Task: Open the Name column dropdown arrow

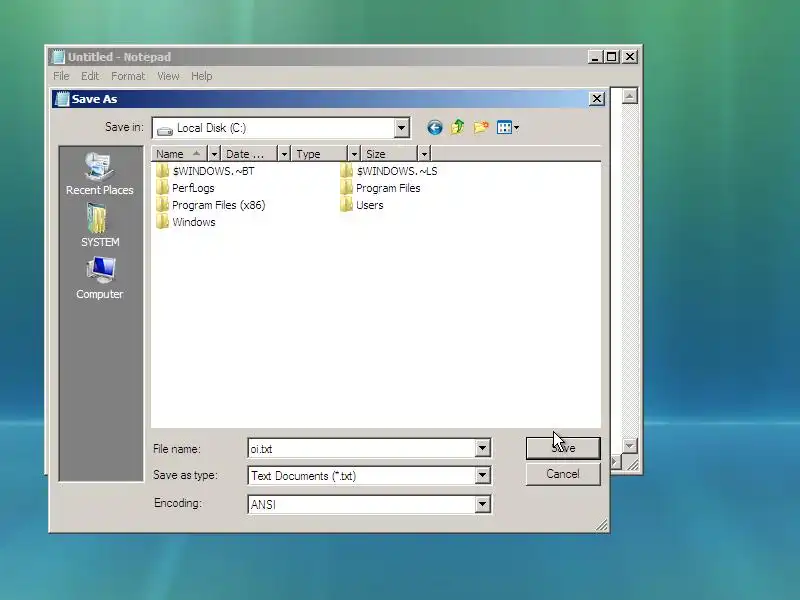Action: [x=214, y=154]
